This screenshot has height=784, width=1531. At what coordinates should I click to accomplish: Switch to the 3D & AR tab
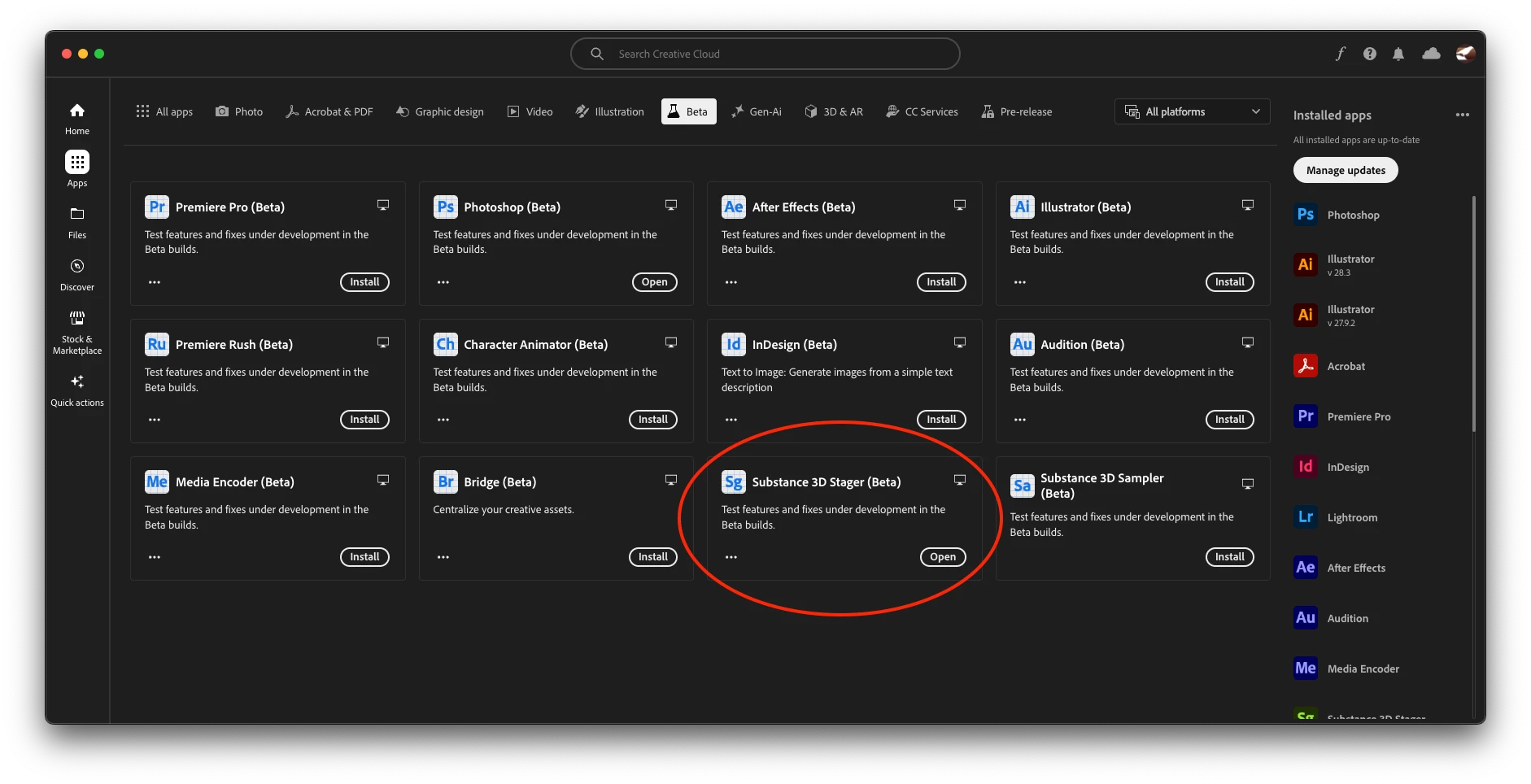pyautogui.click(x=834, y=111)
